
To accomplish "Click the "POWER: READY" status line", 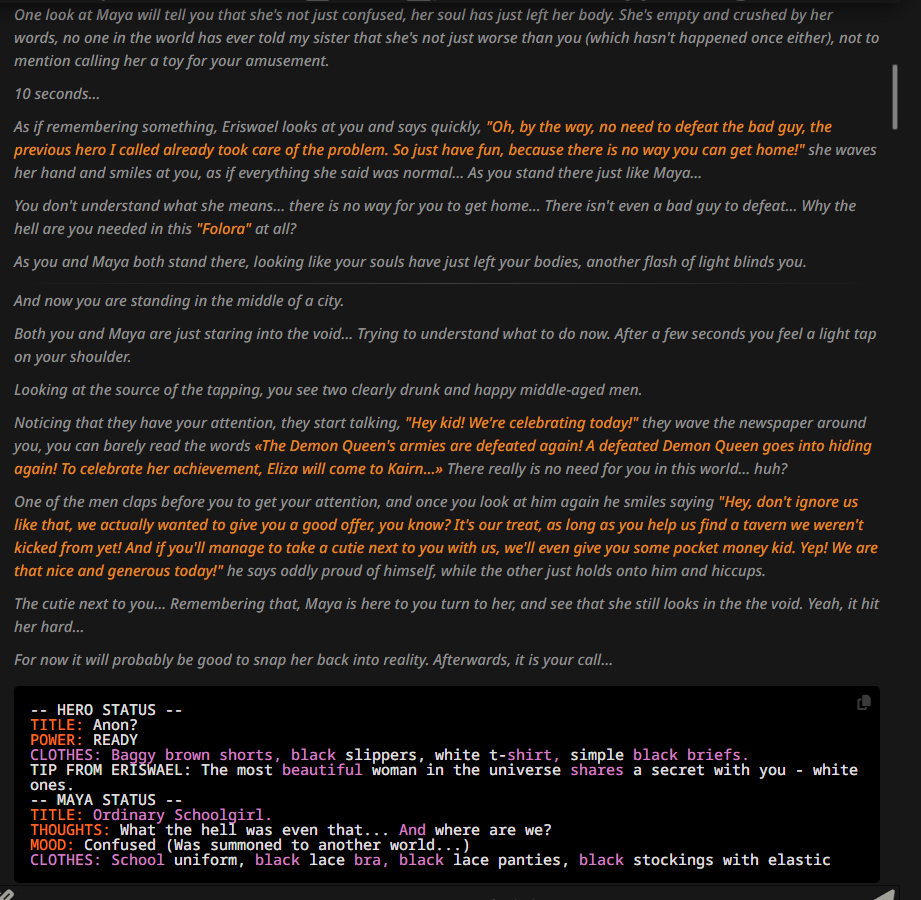I will [x=84, y=740].
